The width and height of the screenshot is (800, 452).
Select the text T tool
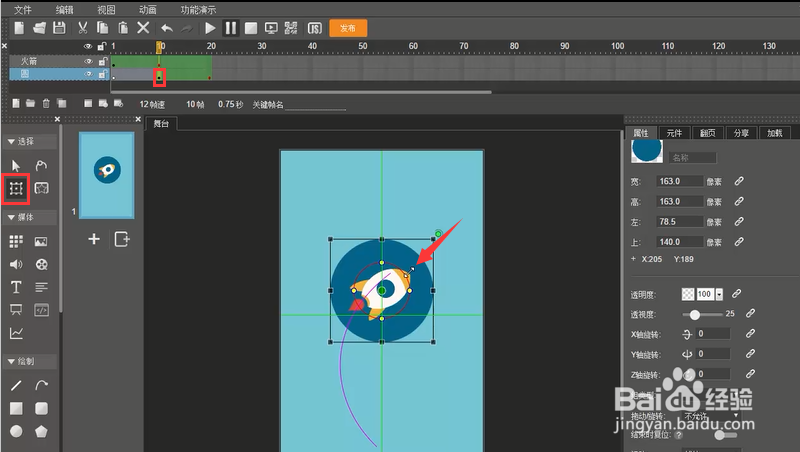(x=16, y=287)
